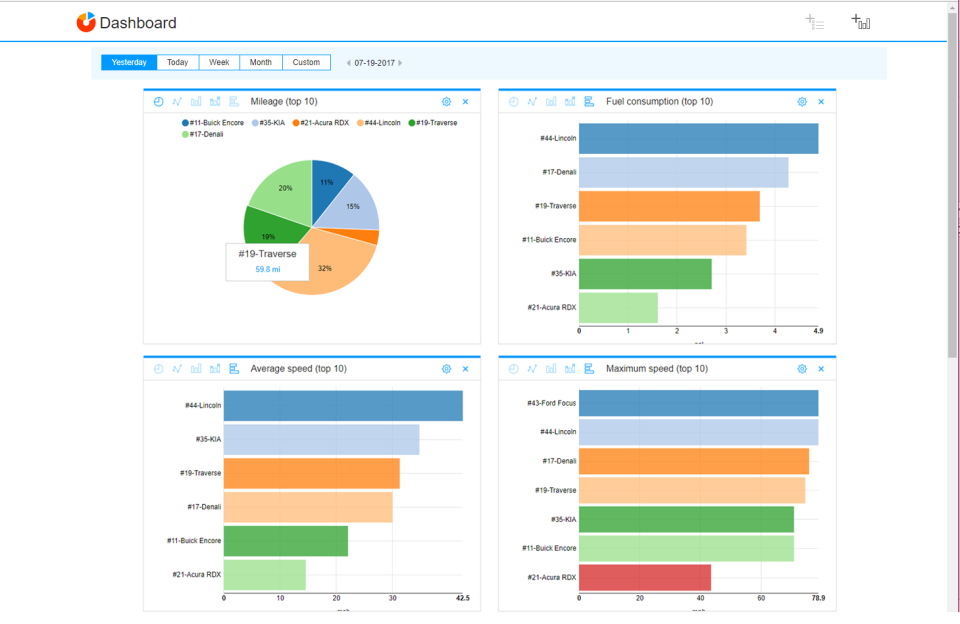Switch to the Today tab
This screenshot has width=960, height=624.
click(177, 61)
